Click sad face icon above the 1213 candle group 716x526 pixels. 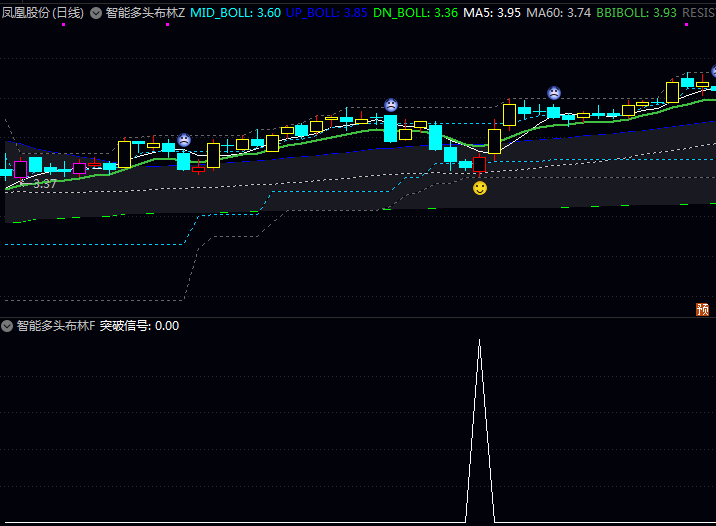click(554, 93)
